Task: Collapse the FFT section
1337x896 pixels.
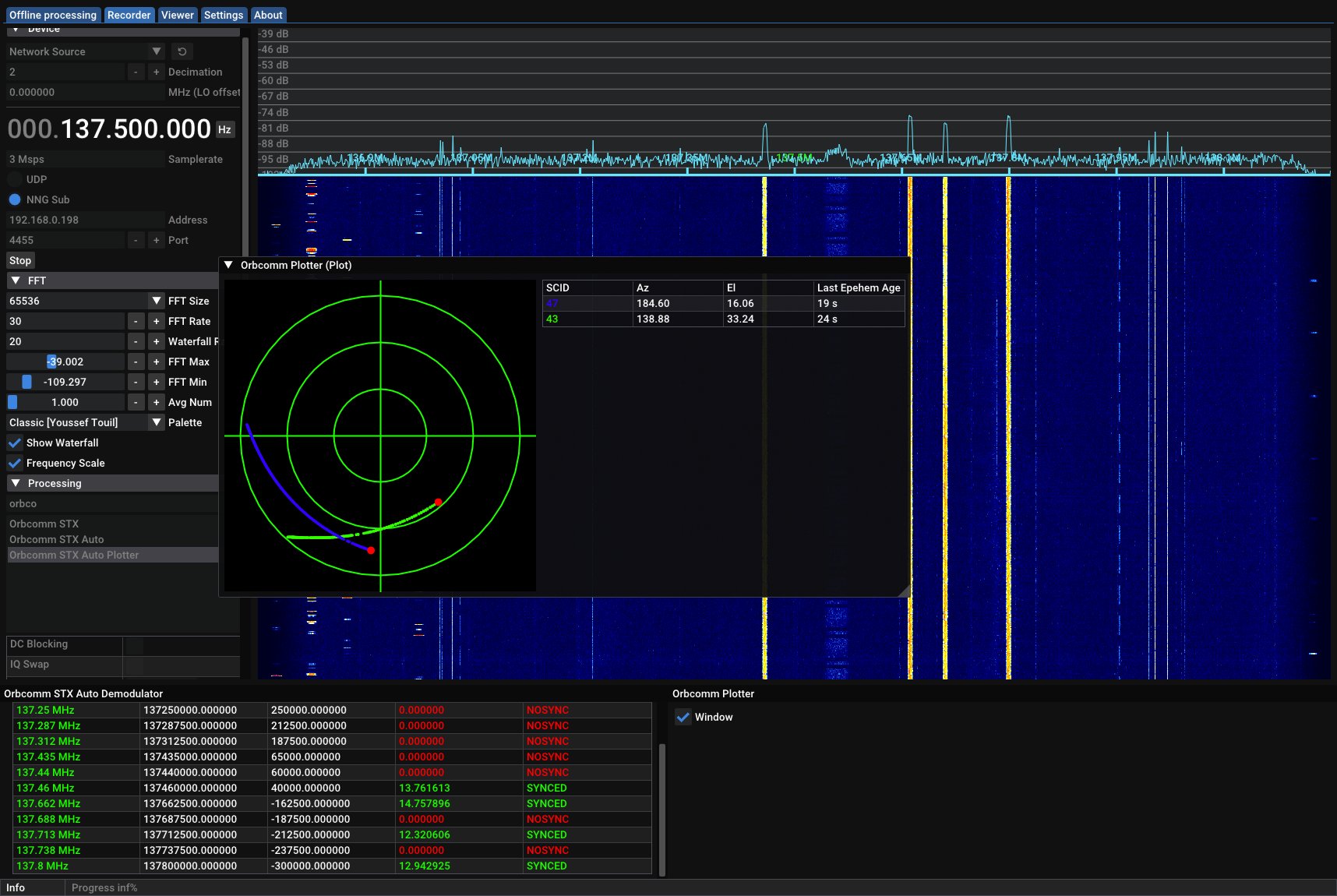Action: click(x=16, y=280)
